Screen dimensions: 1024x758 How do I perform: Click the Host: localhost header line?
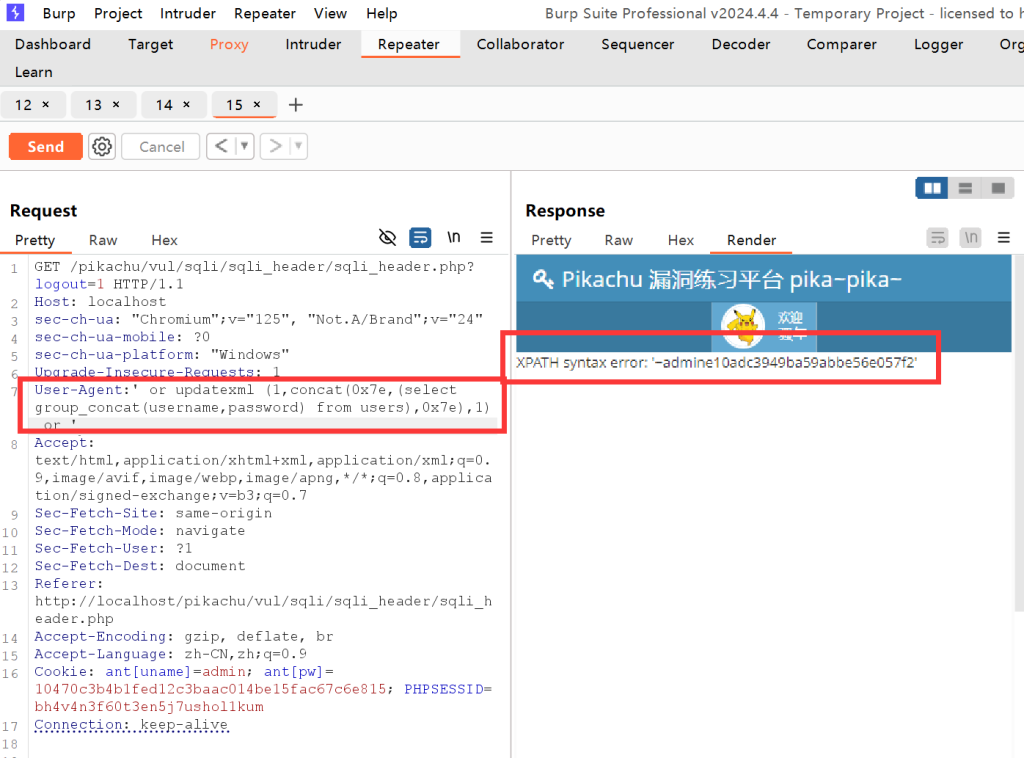(x=100, y=302)
